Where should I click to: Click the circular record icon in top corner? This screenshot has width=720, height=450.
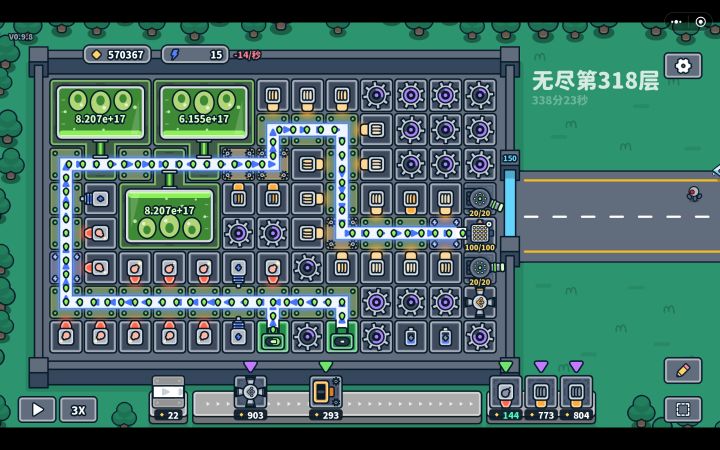pyautogui.click(x=701, y=22)
